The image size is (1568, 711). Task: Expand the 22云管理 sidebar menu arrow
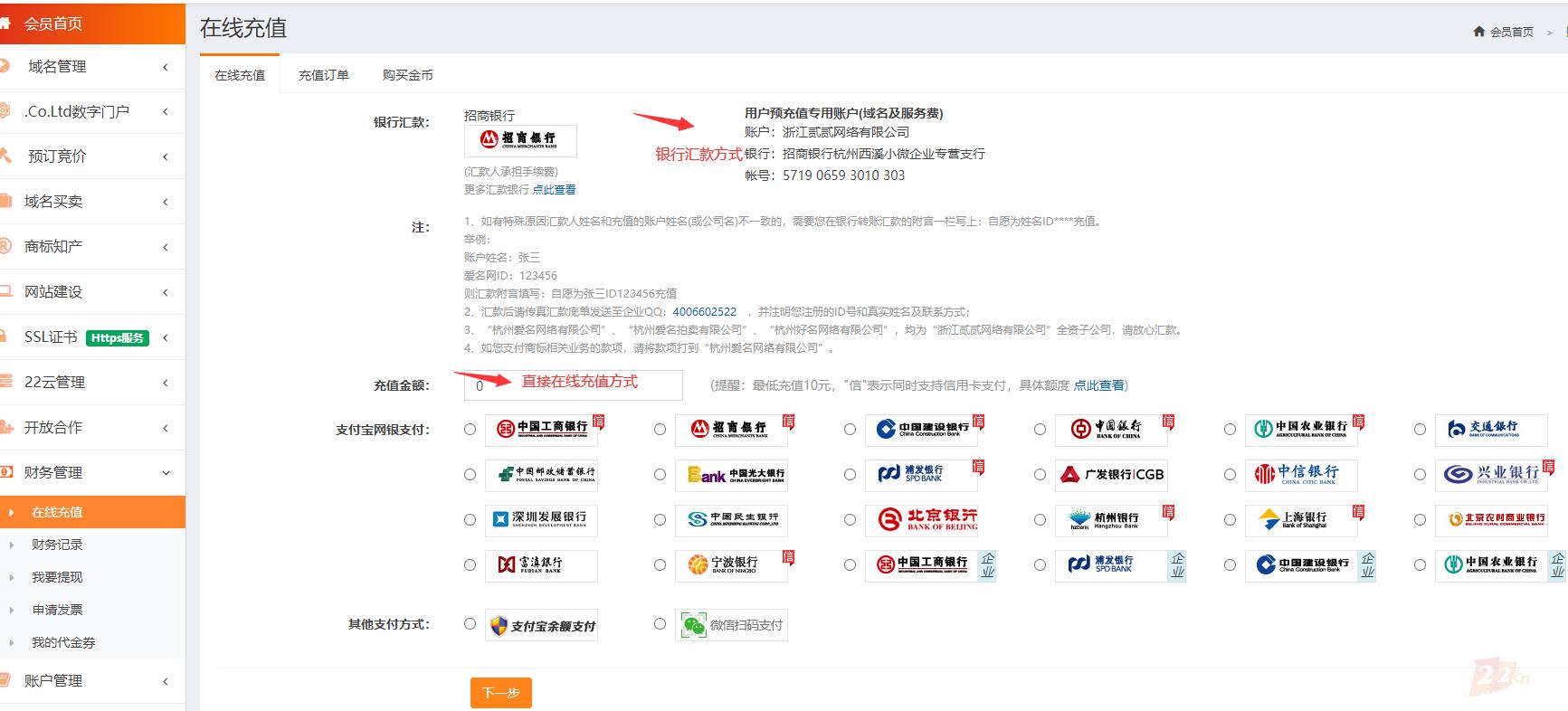[x=166, y=383]
